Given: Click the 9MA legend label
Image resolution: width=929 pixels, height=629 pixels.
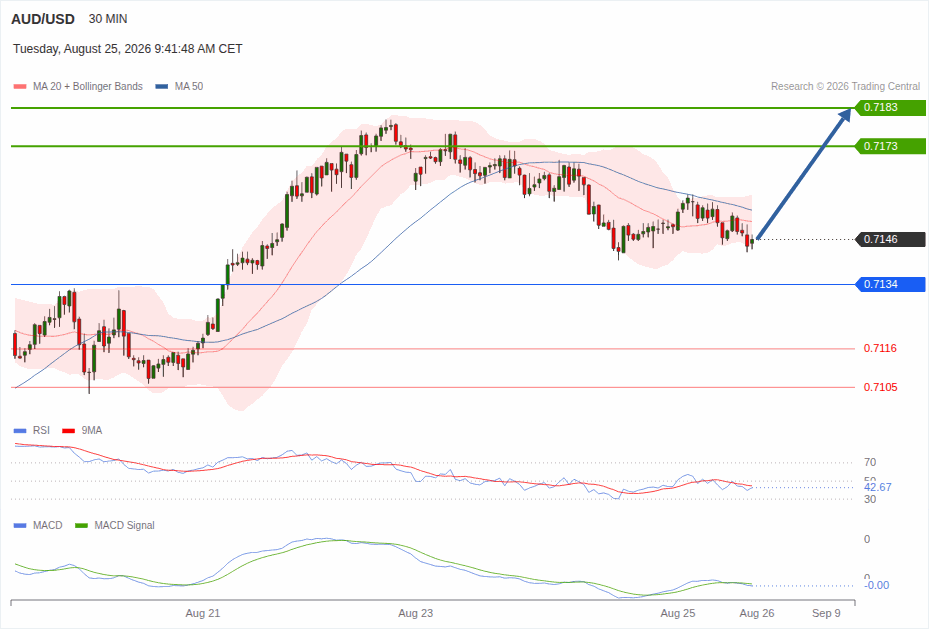Looking at the screenshot, I should 92,431.
